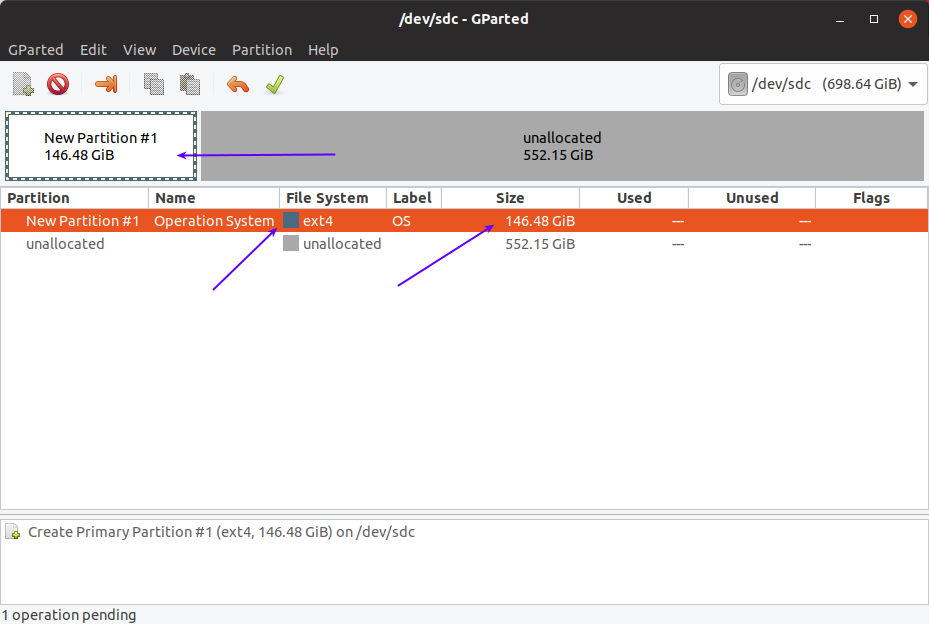Open the GParted menu
Image resolution: width=929 pixels, height=624 pixels.
point(36,49)
